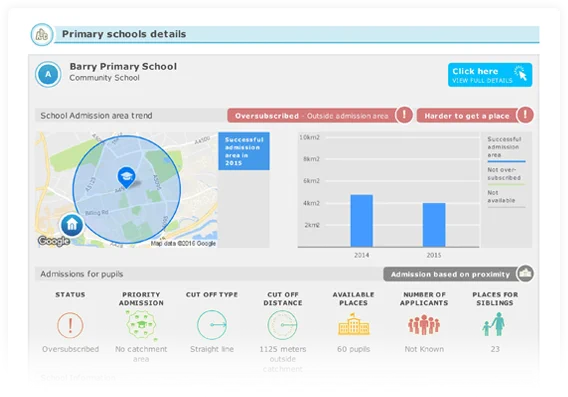Click the school building icon beside proximity badge
The image size is (568, 397).
coord(525,273)
